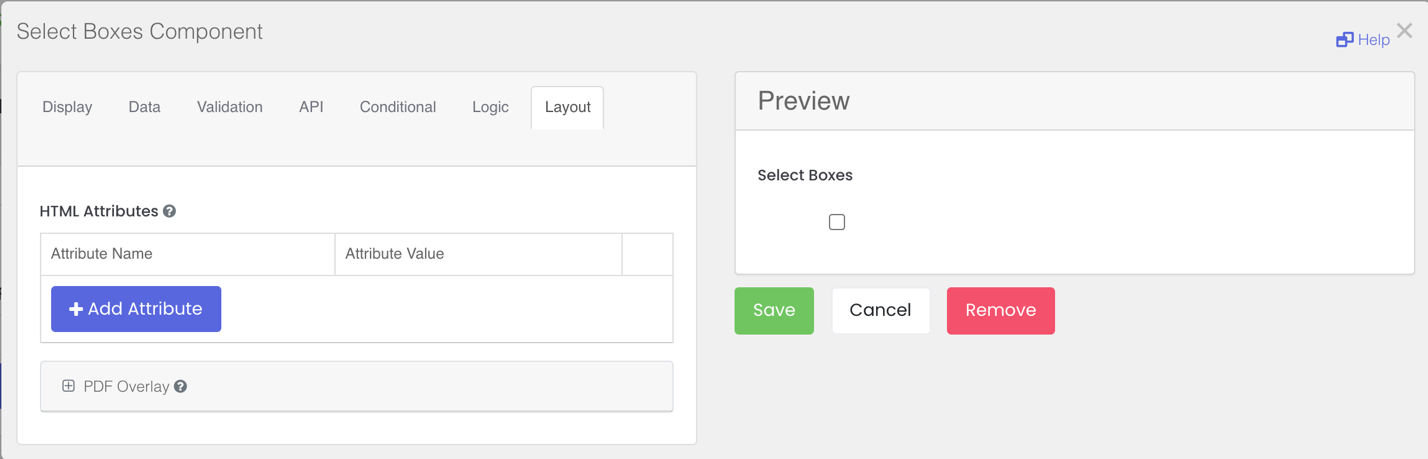1428x459 pixels.
Task: Open the Conditional tab
Action: pyautogui.click(x=397, y=107)
